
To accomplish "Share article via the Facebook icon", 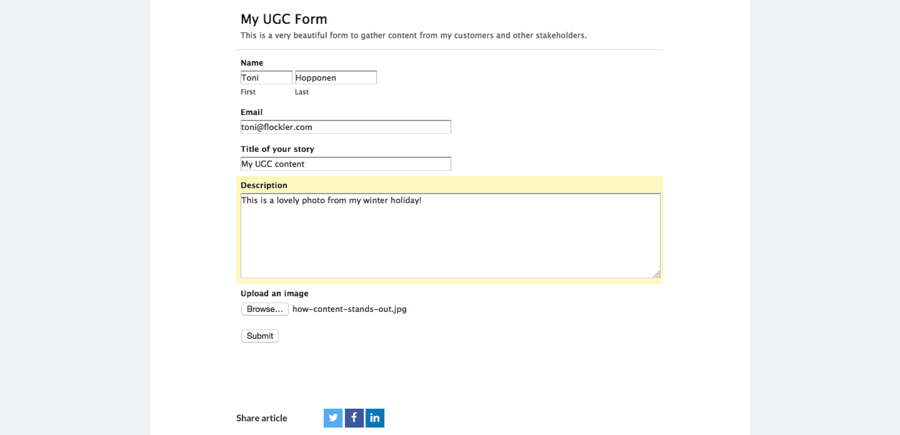I will [354, 418].
